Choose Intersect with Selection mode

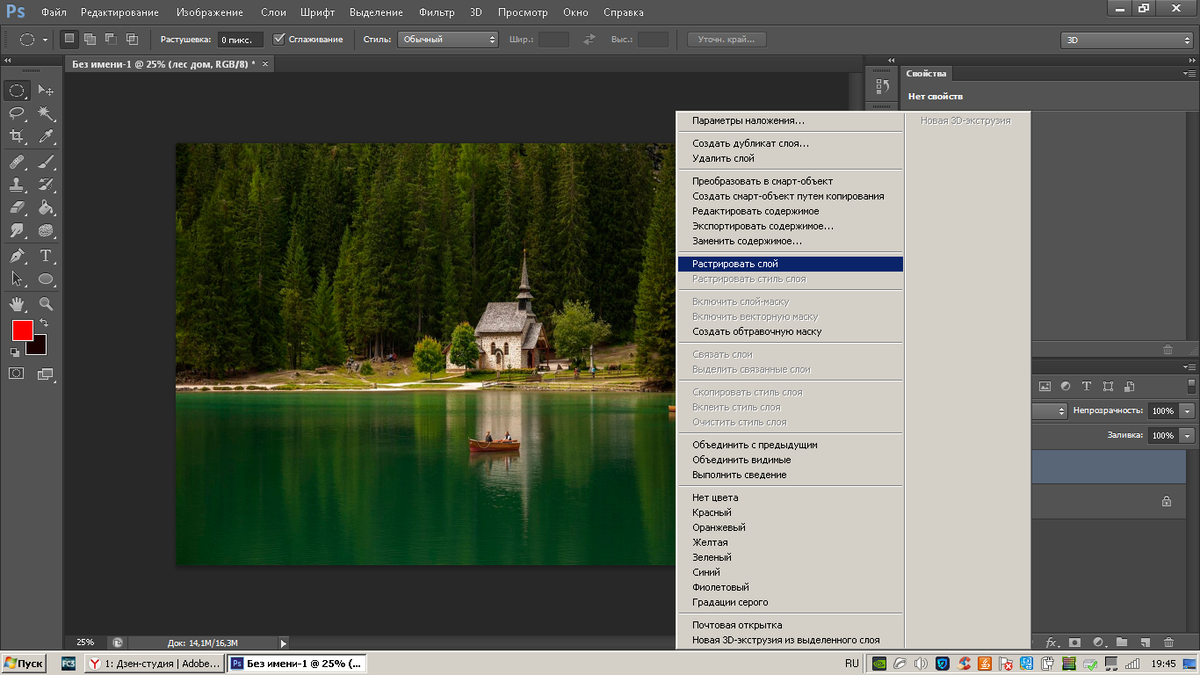tap(132, 39)
